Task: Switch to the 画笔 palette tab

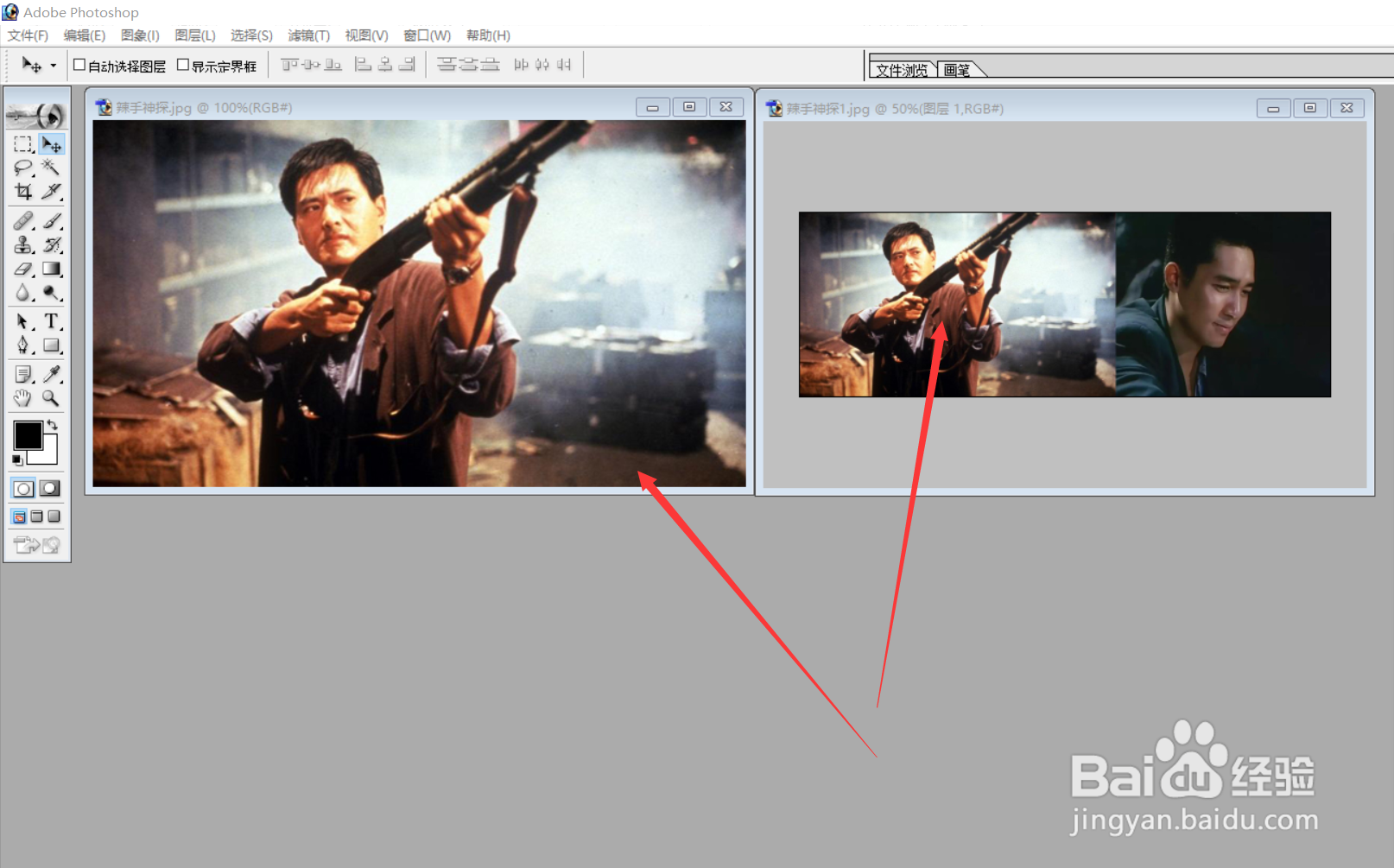Action: [x=957, y=70]
